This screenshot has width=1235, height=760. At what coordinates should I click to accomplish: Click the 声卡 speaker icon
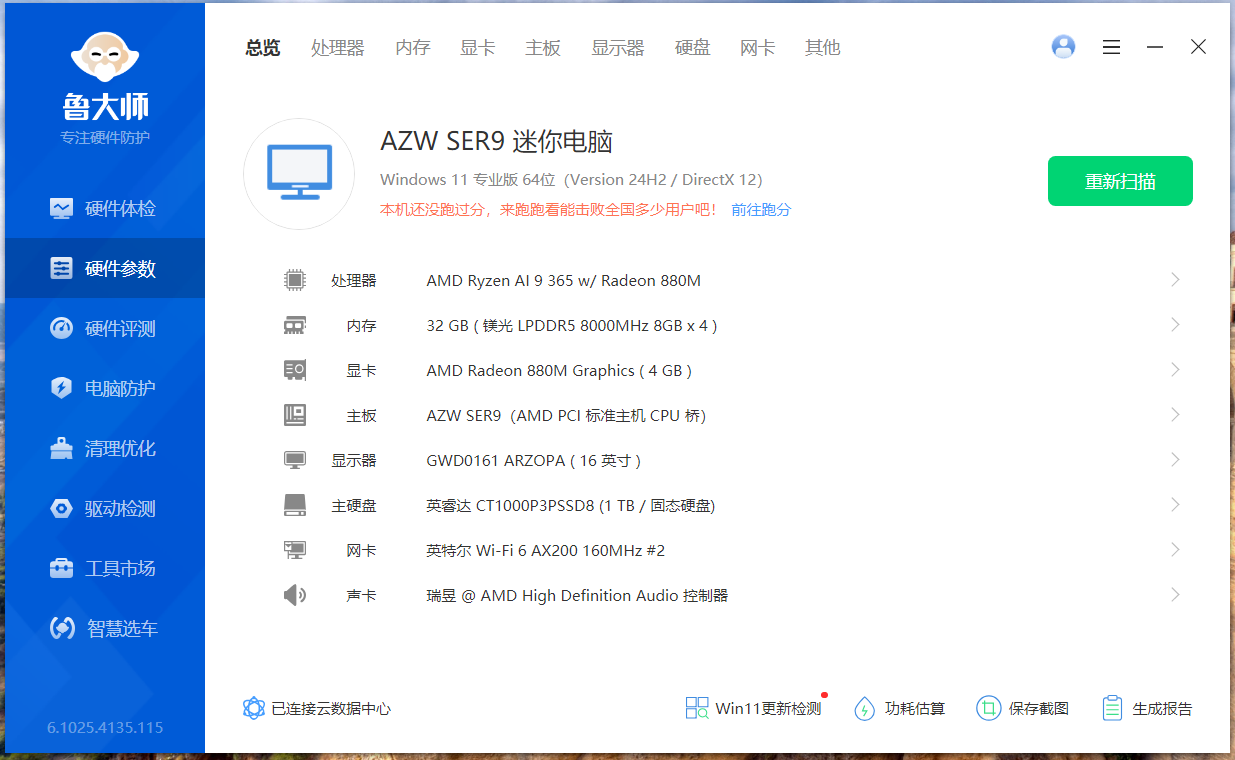click(x=294, y=595)
